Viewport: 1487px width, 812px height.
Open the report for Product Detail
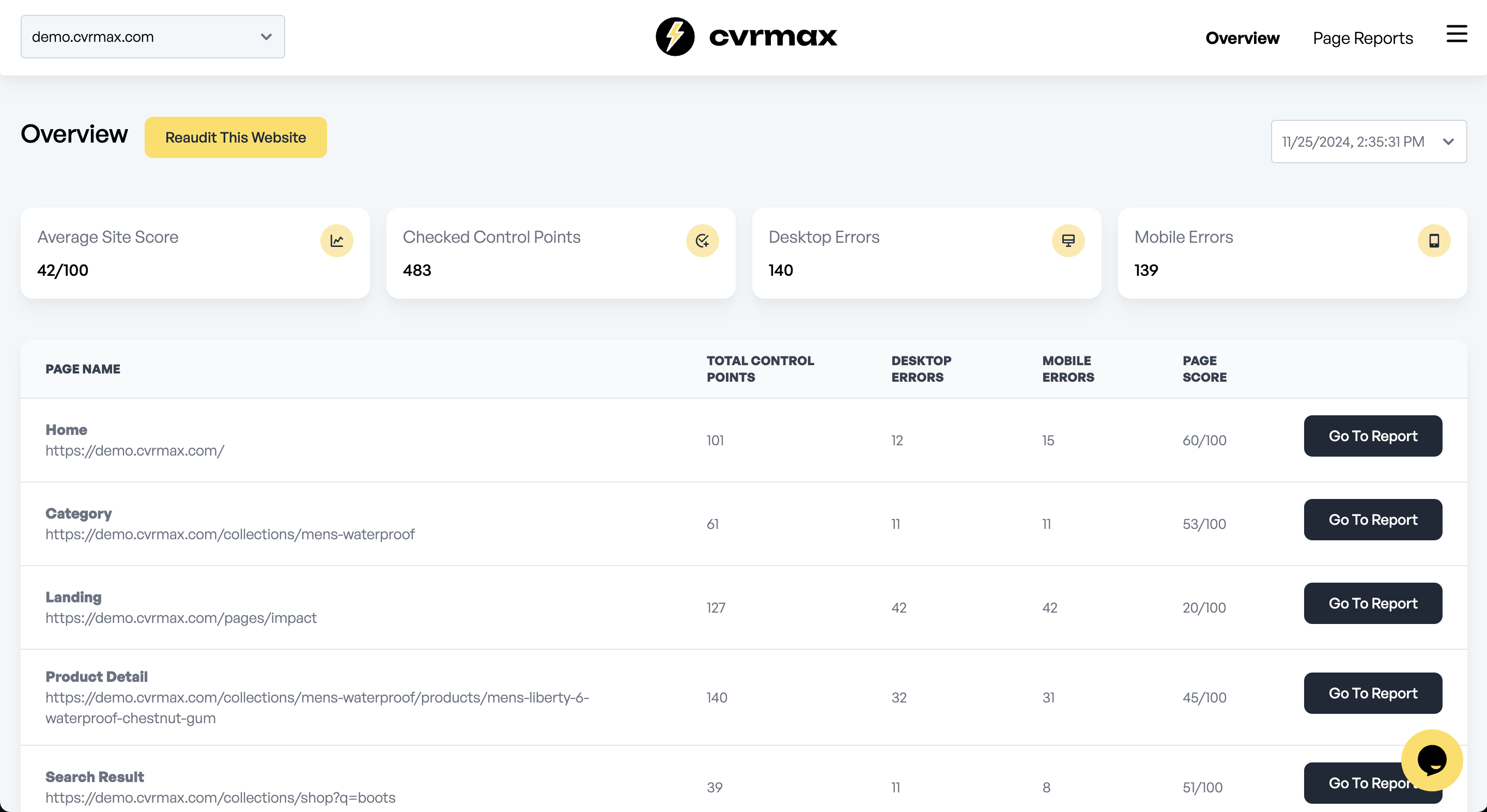tap(1373, 693)
